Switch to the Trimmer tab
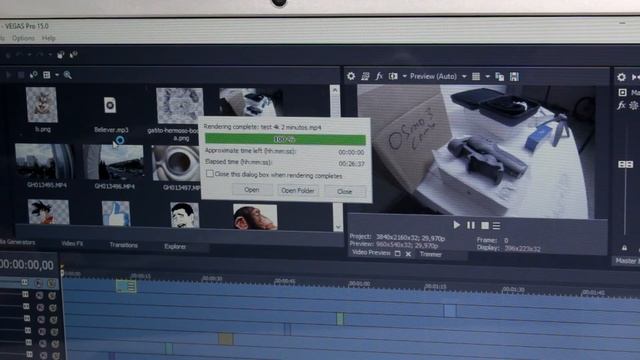This screenshot has width=640, height=360. [x=431, y=254]
